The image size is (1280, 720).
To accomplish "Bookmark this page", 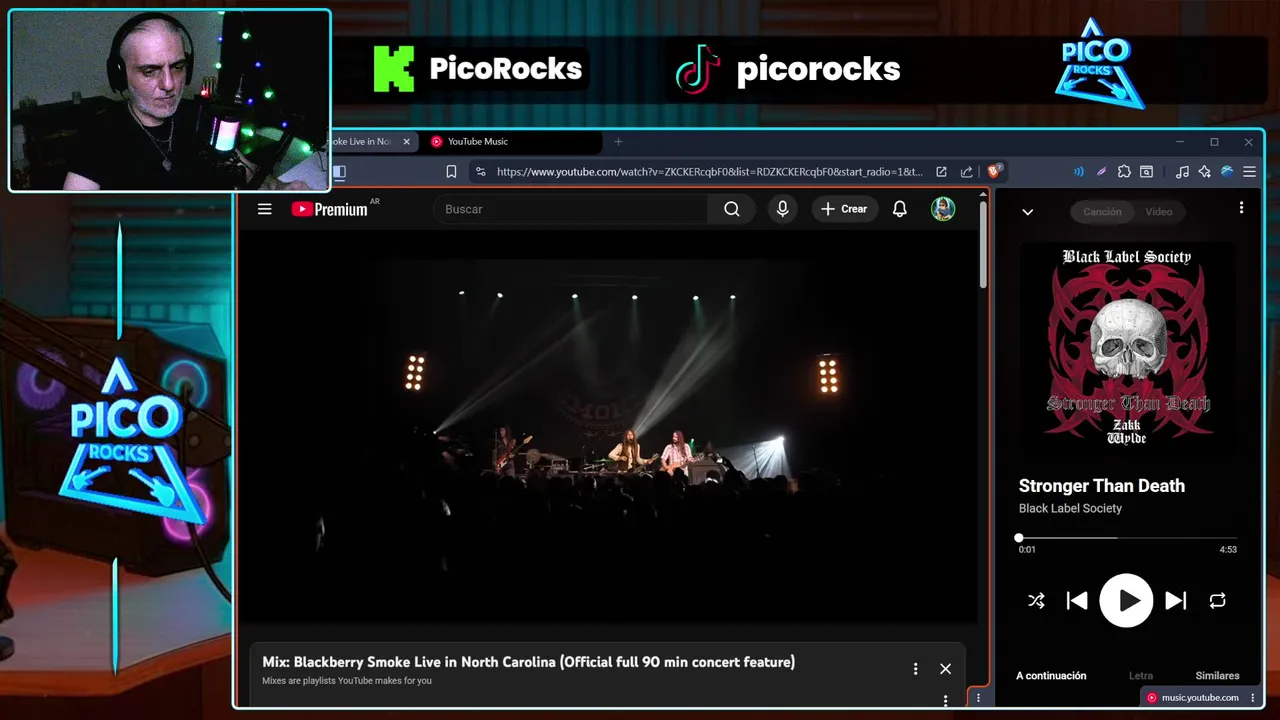I will [451, 172].
